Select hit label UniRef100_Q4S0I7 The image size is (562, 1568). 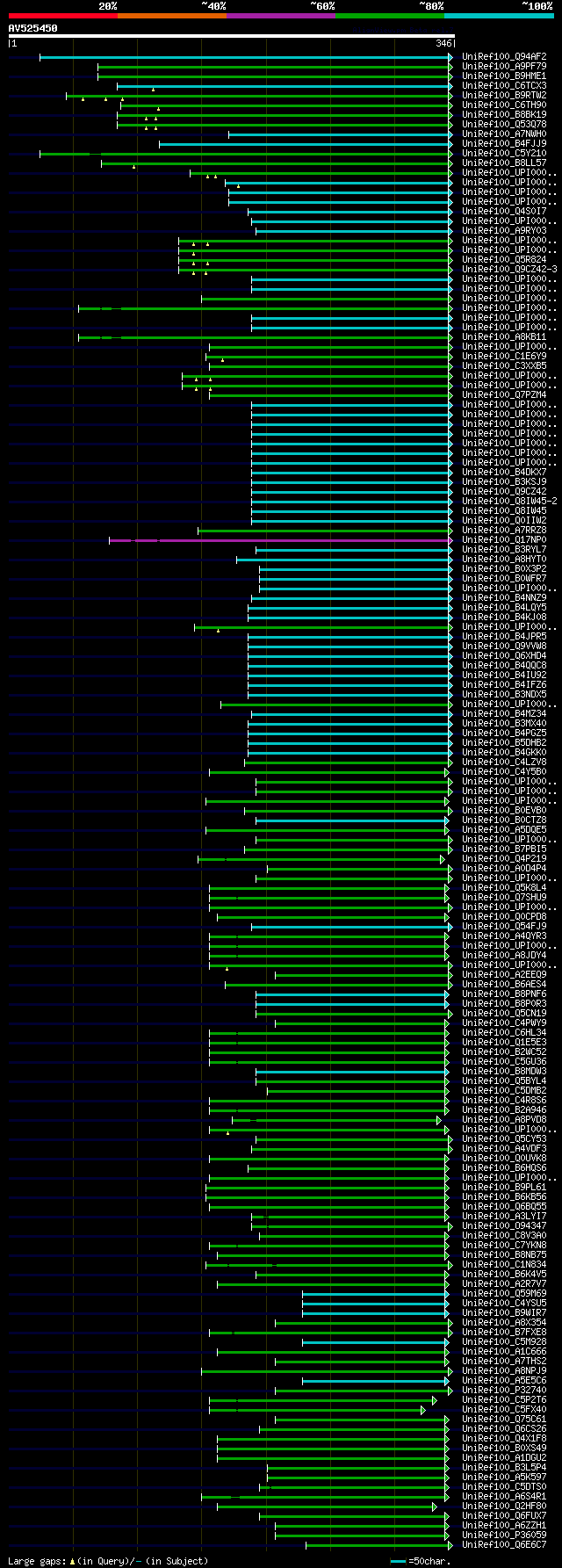[x=504, y=212]
